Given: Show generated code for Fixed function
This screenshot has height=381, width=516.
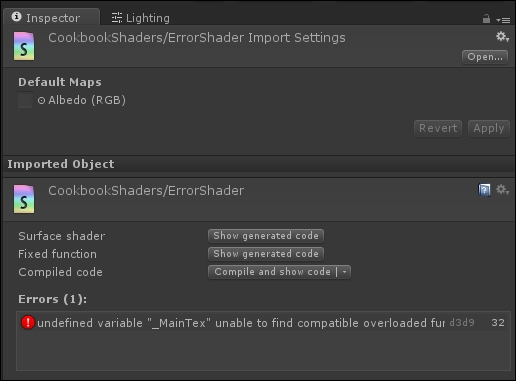Looking at the screenshot, I should tap(266, 254).
